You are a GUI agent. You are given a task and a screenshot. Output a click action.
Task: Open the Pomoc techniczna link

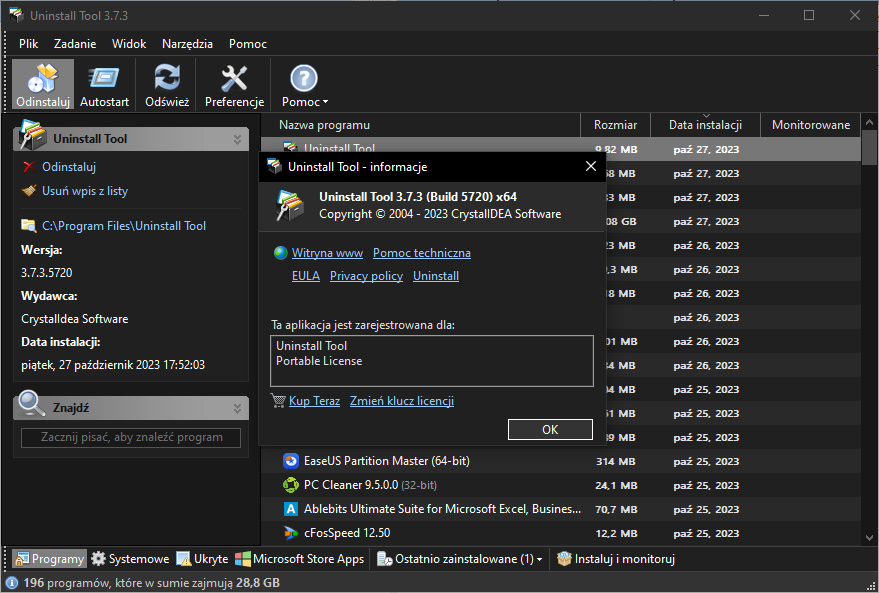click(422, 253)
